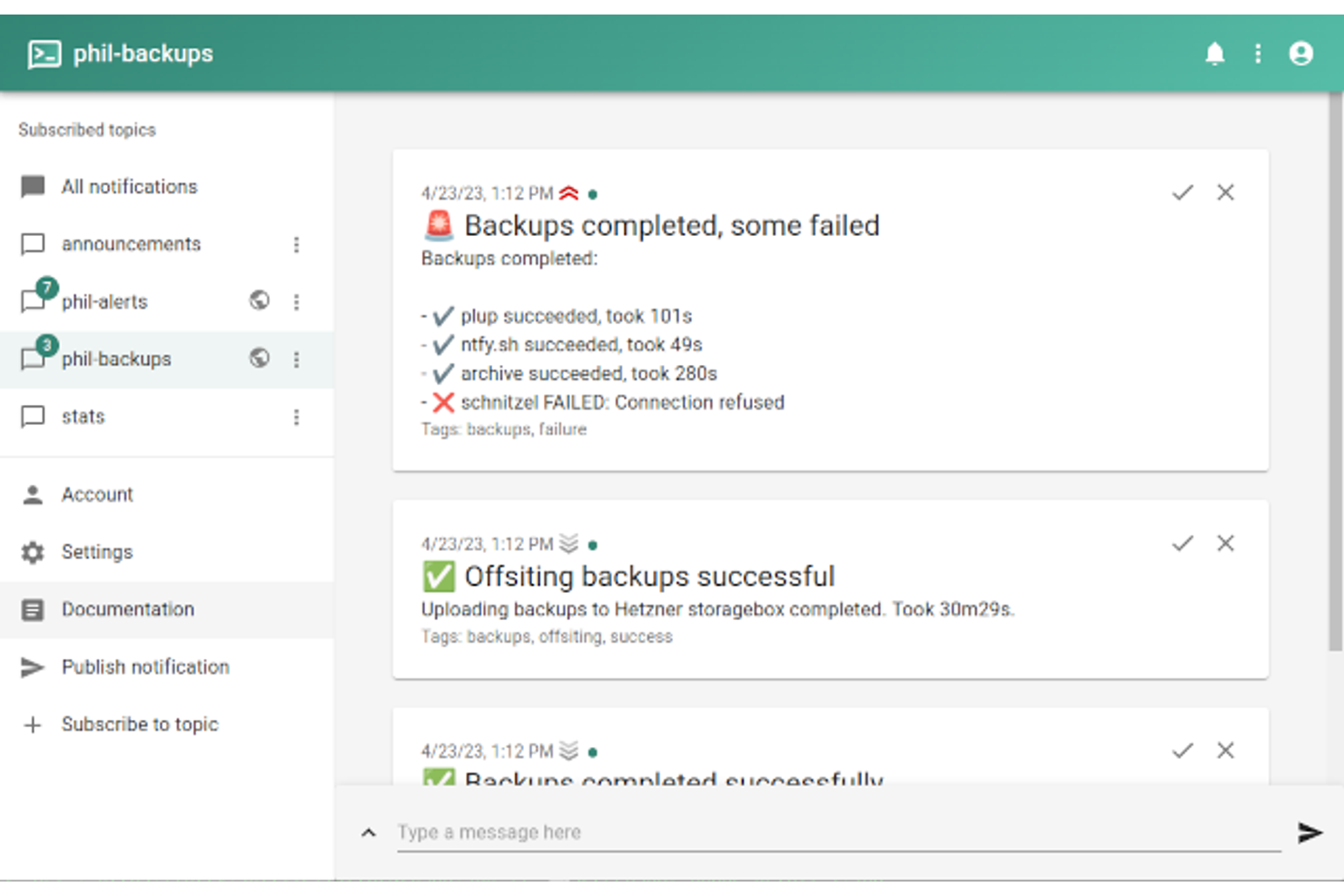Click the send message arrow icon
Screen dimensions: 1344x896
point(1310,832)
